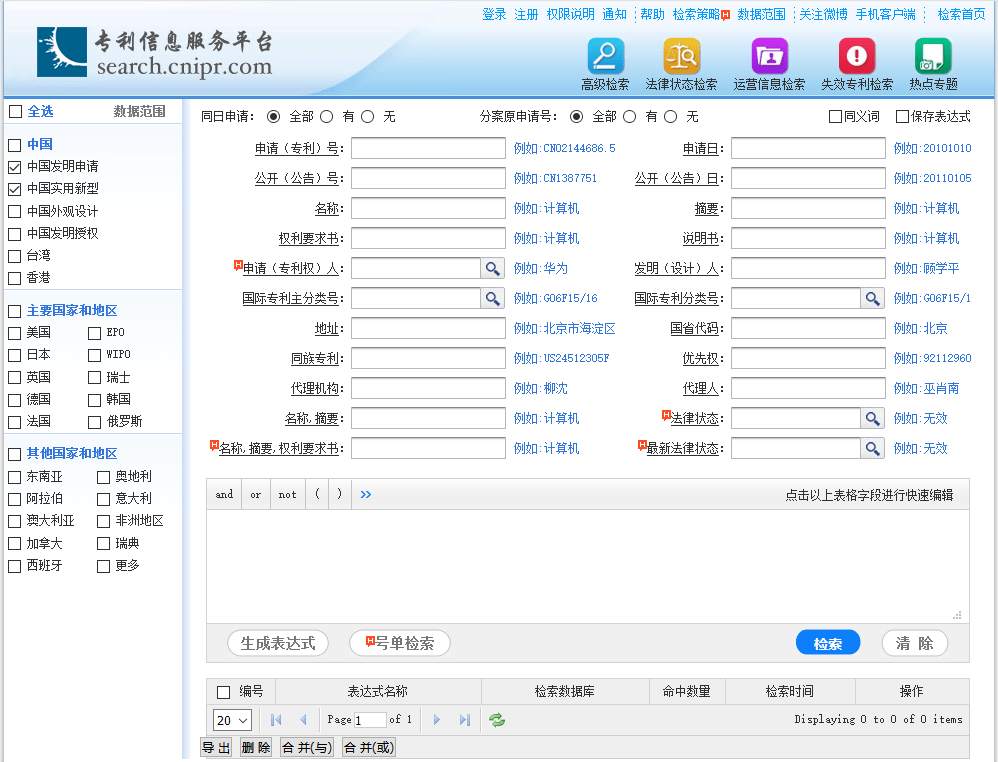Open the 法律状态检索 legal status search

pos(680,57)
